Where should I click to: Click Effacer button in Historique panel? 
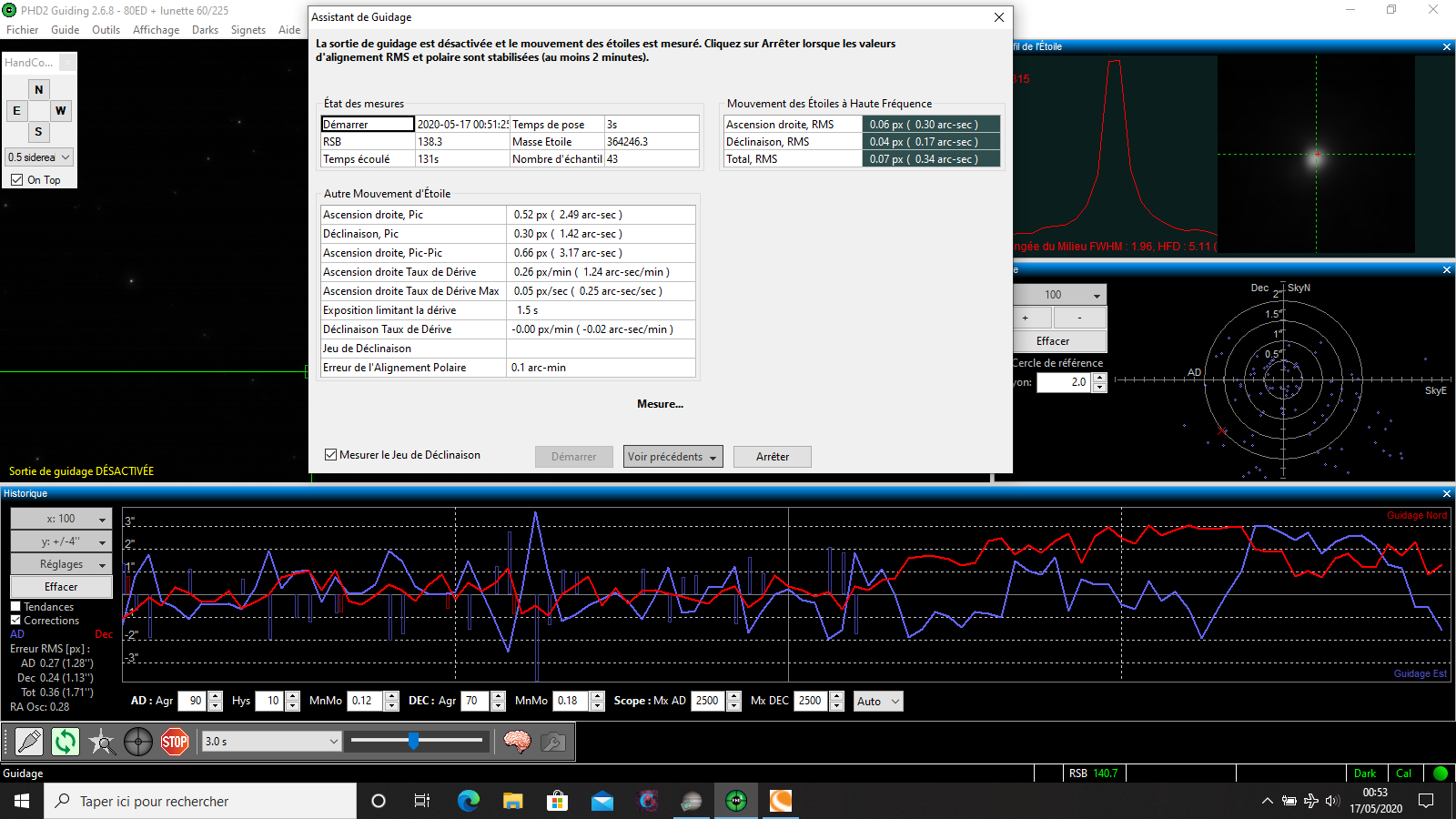click(x=61, y=587)
